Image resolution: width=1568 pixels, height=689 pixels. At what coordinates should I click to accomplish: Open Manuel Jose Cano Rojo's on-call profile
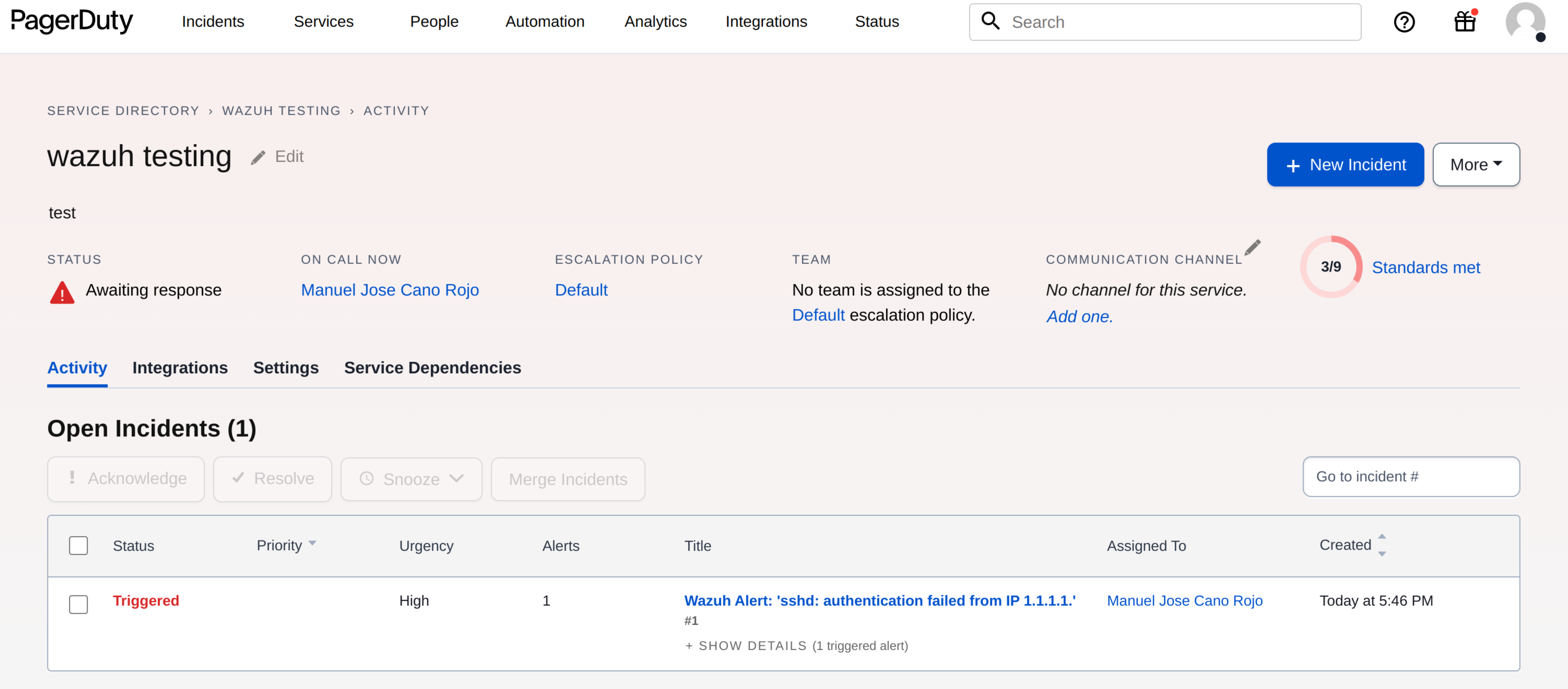pos(390,290)
